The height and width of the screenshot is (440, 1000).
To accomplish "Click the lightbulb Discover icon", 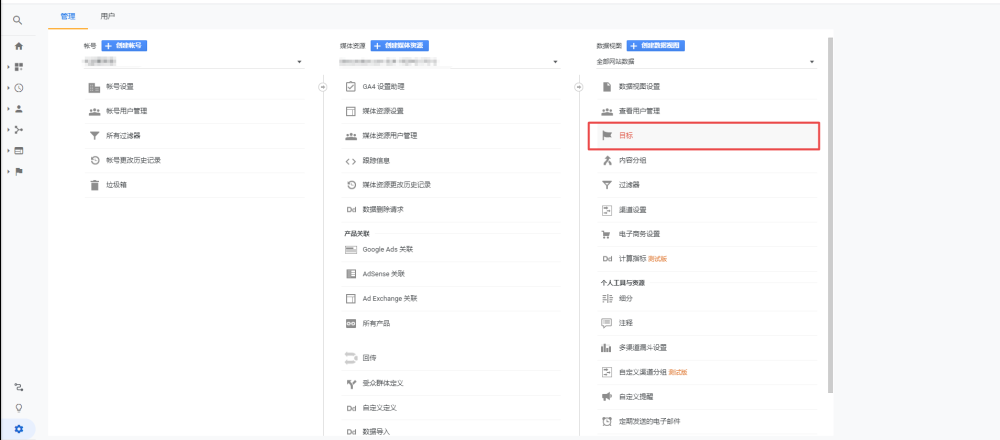I will click(x=18, y=408).
